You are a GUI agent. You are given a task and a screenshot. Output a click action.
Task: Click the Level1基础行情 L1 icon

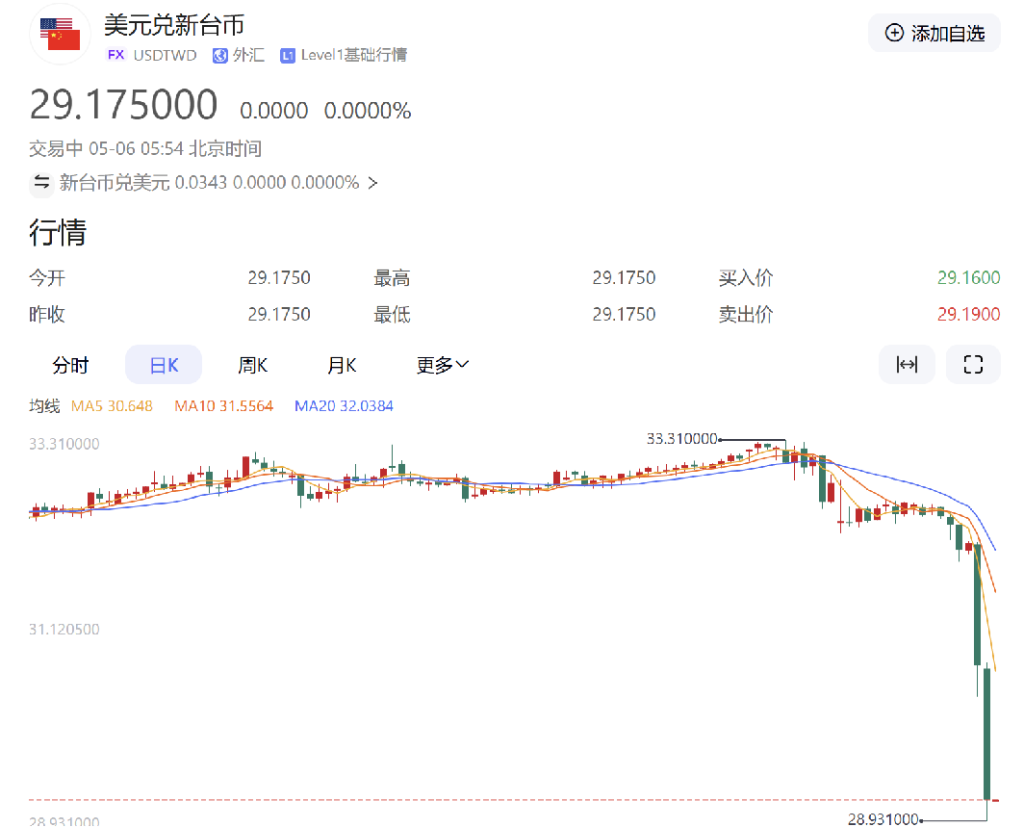(x=288, y=55)
